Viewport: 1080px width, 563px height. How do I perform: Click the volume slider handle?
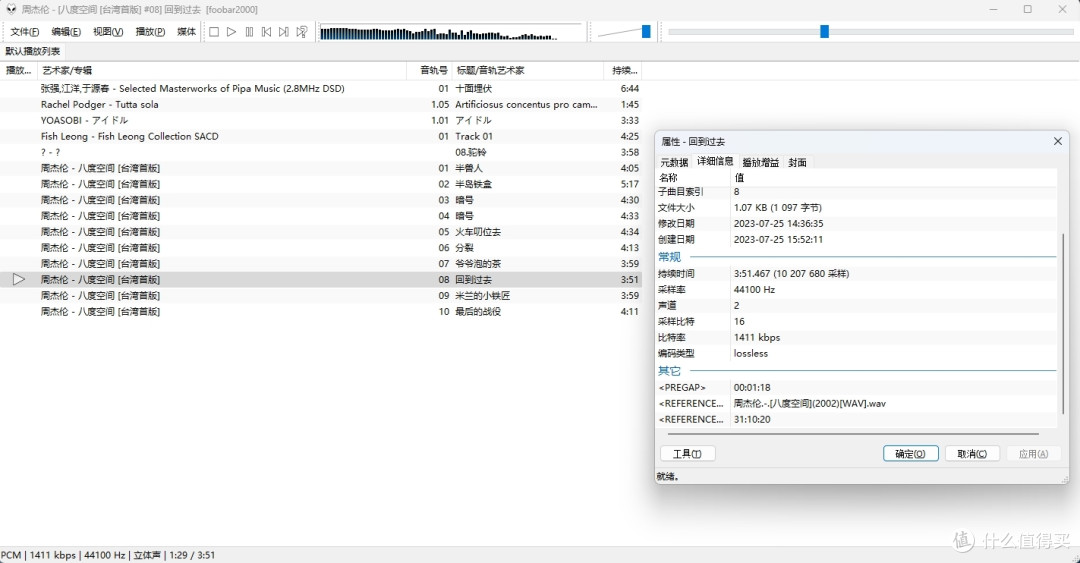(x=646, y=31)
